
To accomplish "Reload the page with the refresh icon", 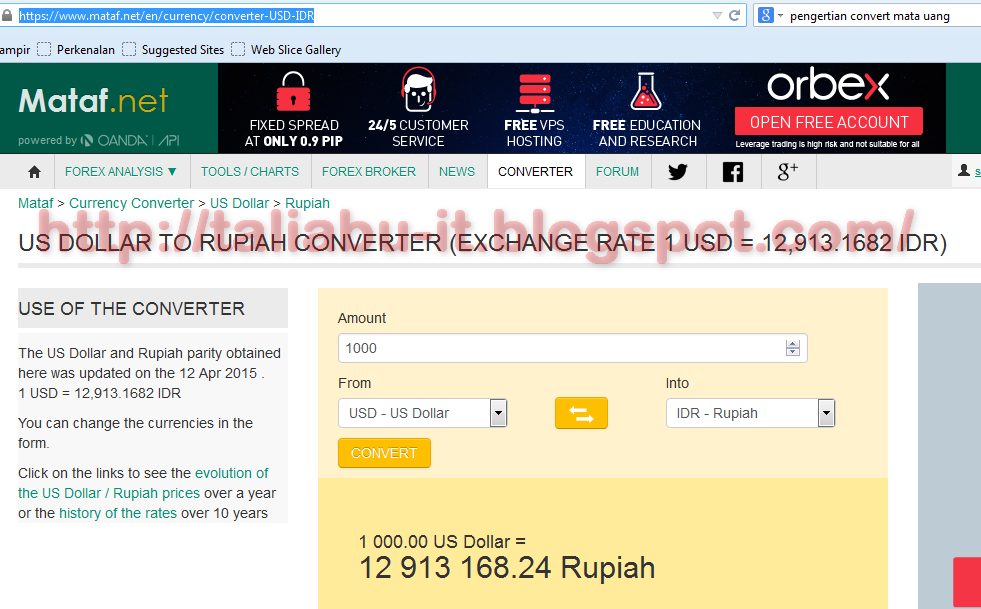I will (x=734, y=15).
